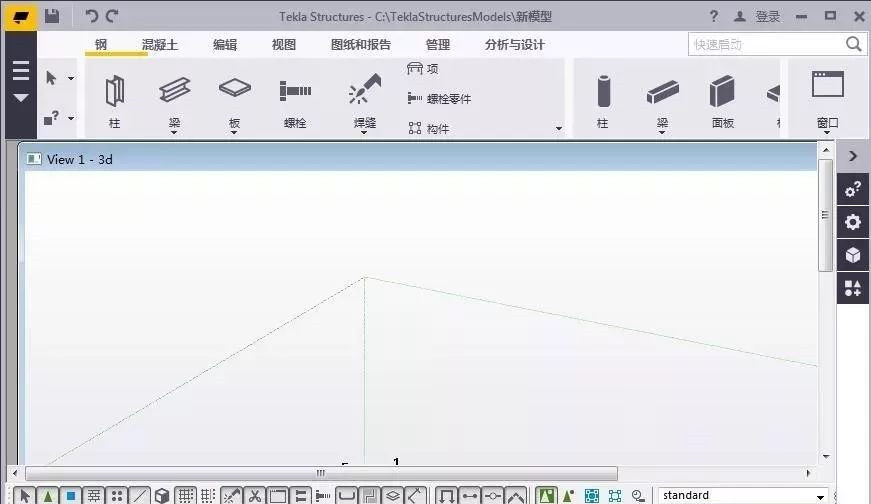871x504 pixels.
Task: Toggle the select-all arrow switch in bottom toolbar
Action: click(x=26, y=496)
